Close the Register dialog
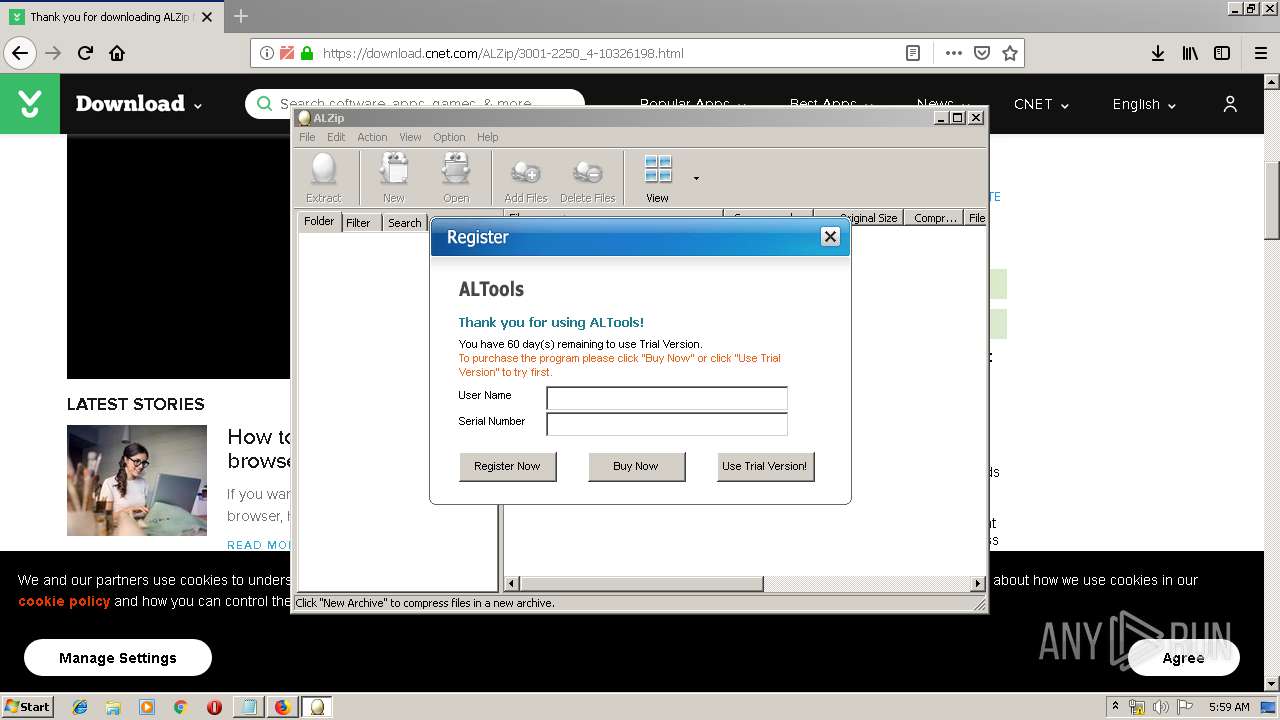This screenshot has width=1280, height=720. click(x=830, y=237)
